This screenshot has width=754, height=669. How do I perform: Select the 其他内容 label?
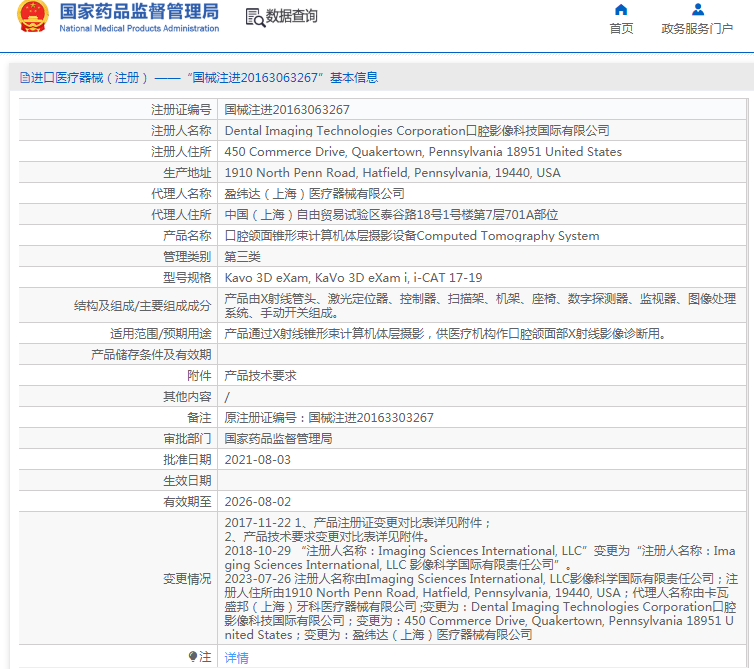point(187,397)
